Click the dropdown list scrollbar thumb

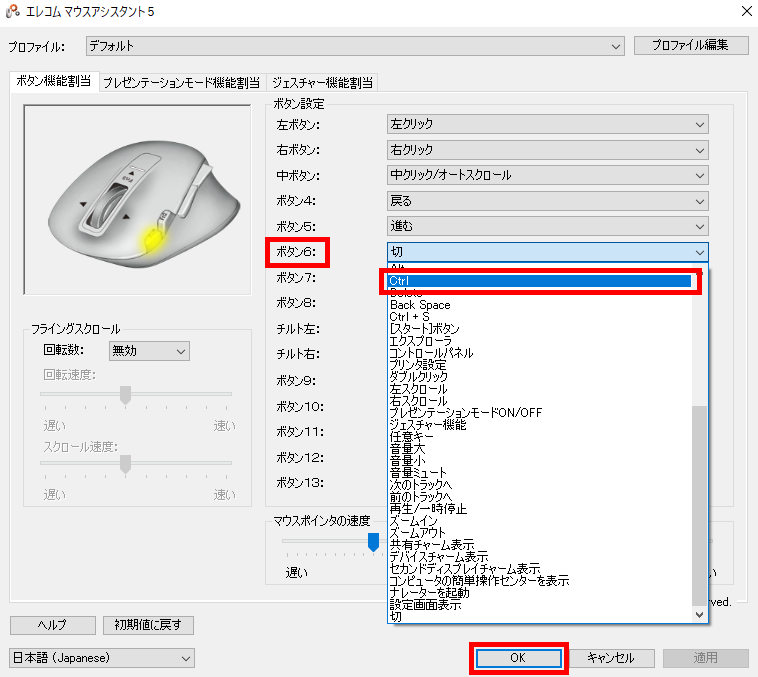click(699, 505)
